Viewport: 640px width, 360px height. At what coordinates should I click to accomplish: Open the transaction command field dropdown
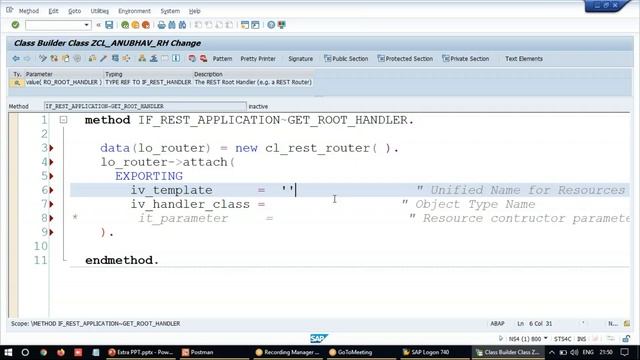(86, 25)
